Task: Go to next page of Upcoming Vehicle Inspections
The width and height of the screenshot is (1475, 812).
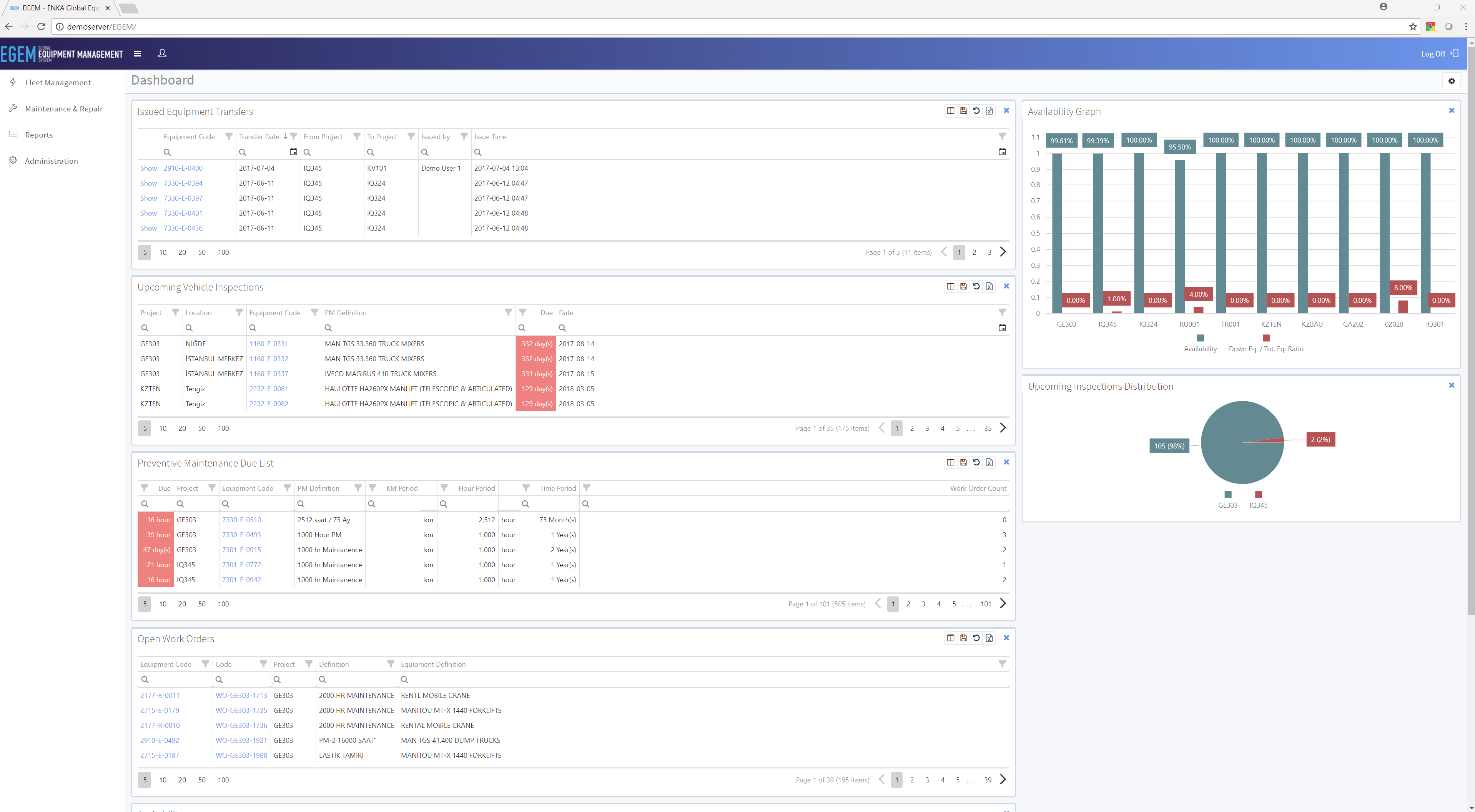Action: pos(1003,428)
